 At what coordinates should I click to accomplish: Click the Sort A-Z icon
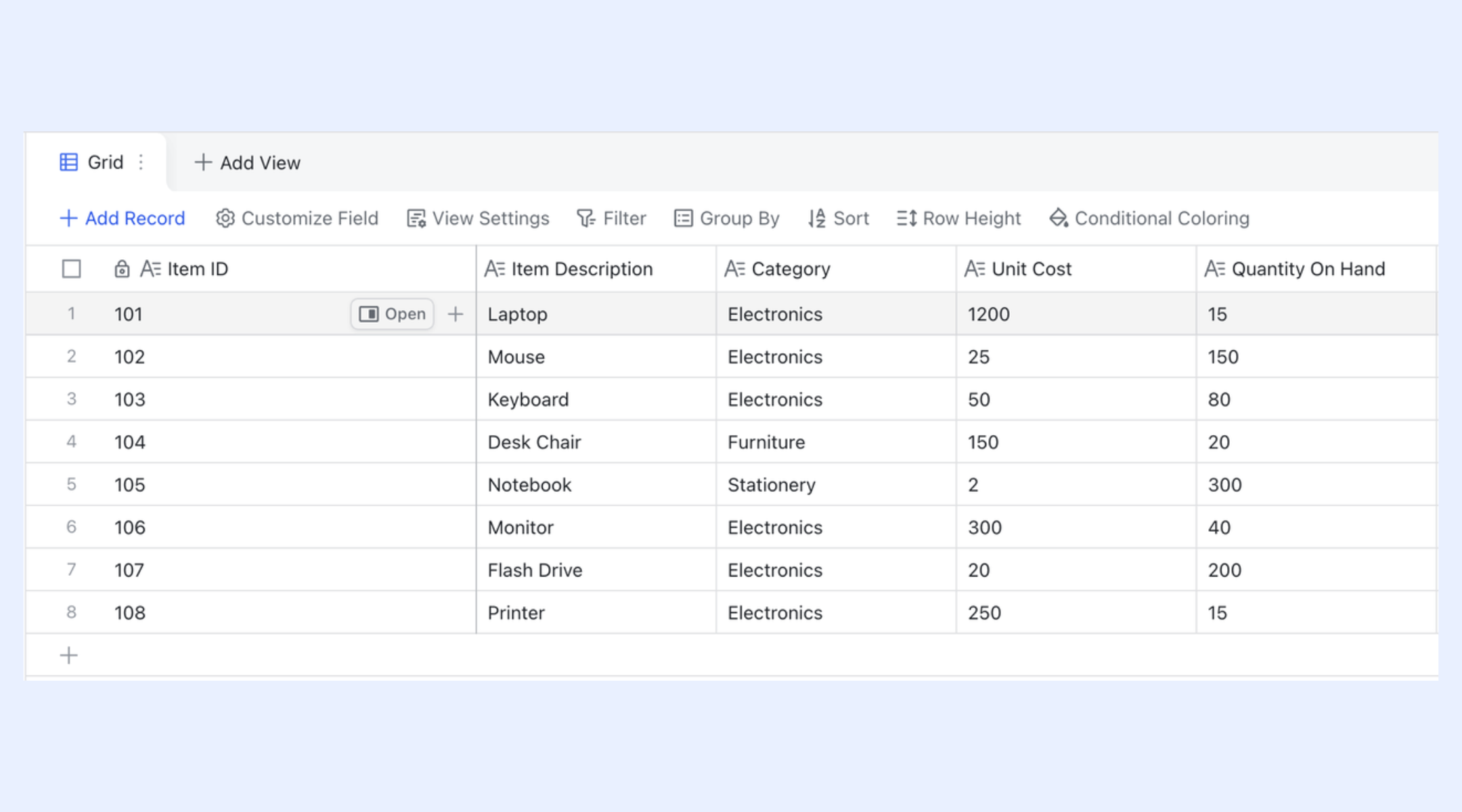(817, 219)
